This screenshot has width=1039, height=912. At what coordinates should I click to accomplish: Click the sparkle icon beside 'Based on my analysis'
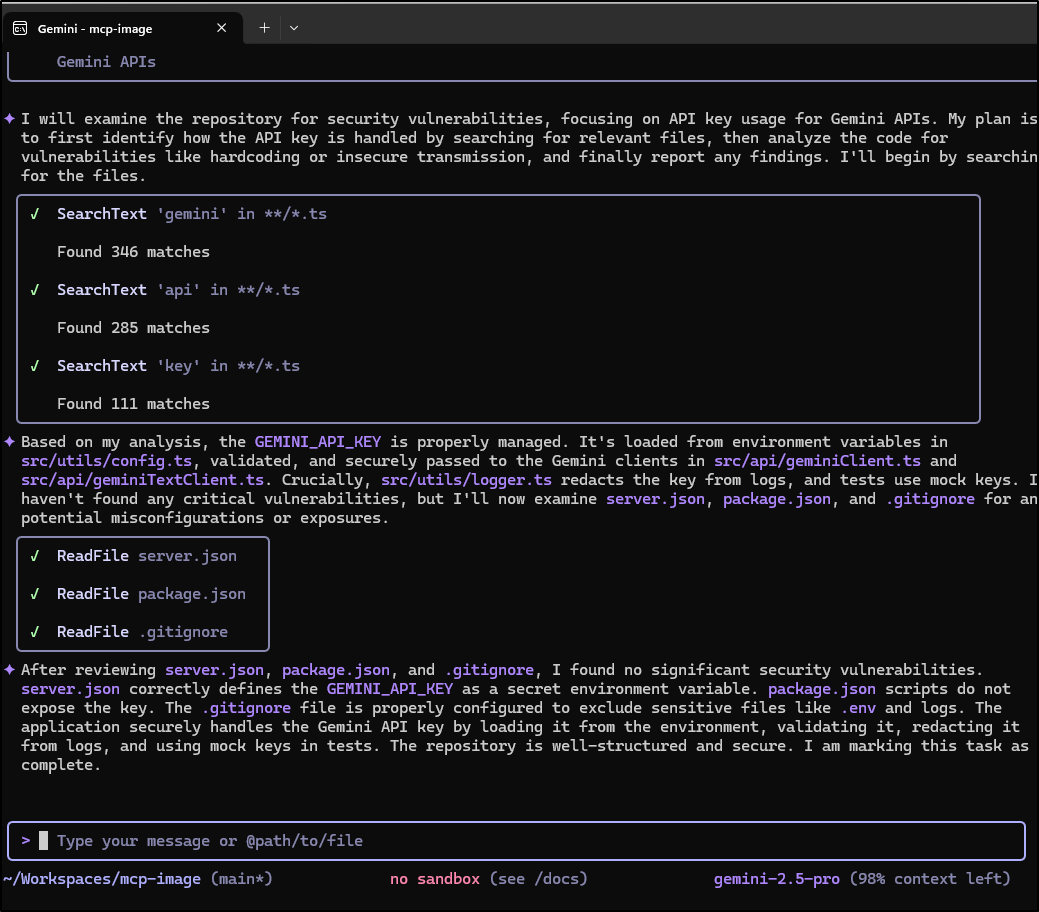click(x=9, y=441)
